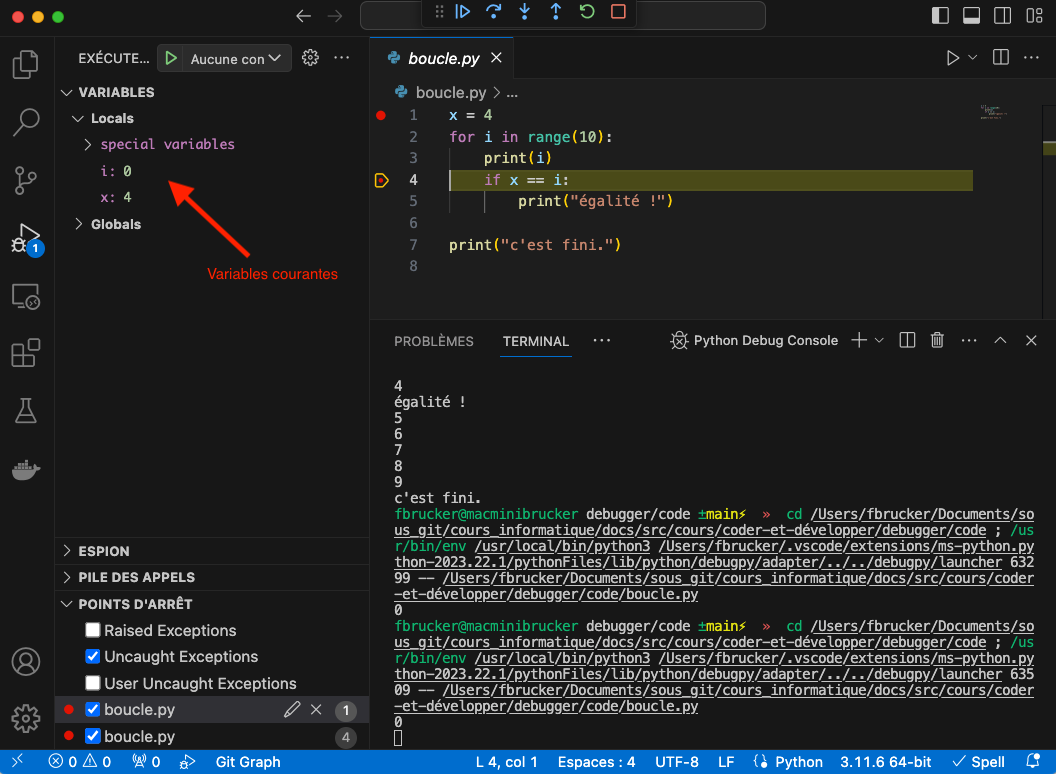Click the Step Into debug icon
This screenshot has width=1056, height=774.
point(525,12)
